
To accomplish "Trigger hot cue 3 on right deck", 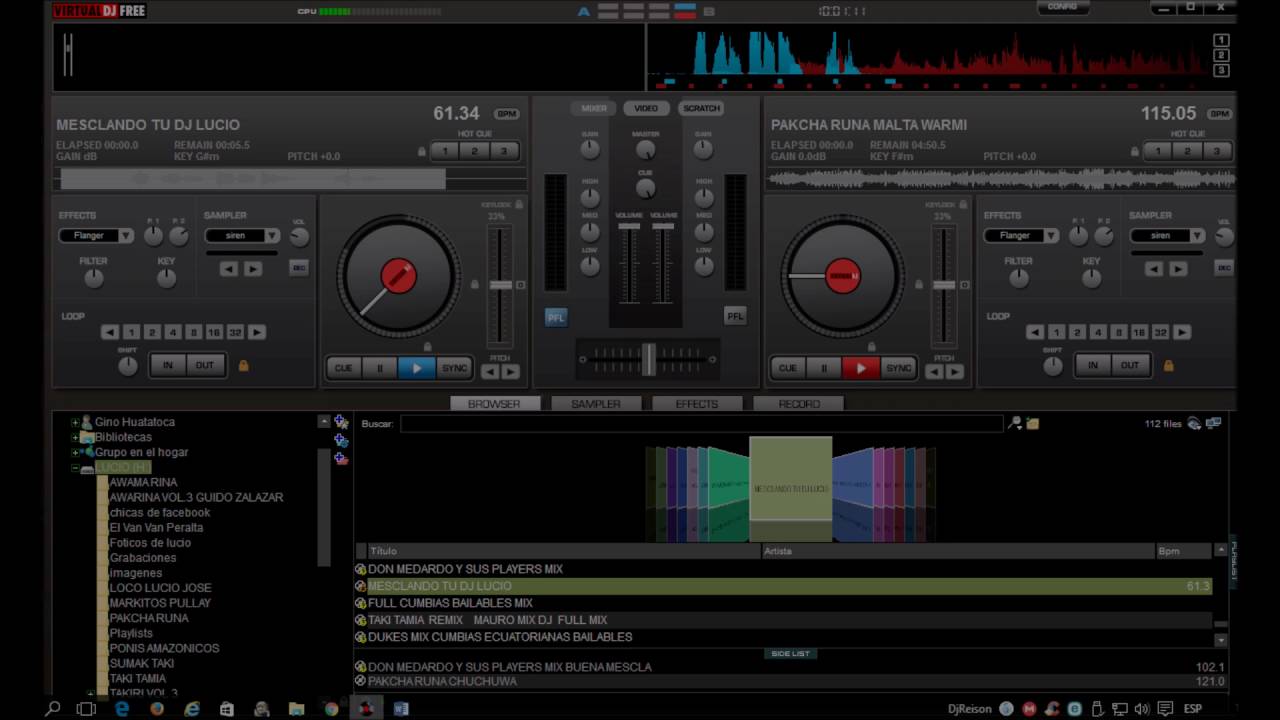I will point(1216,151).
